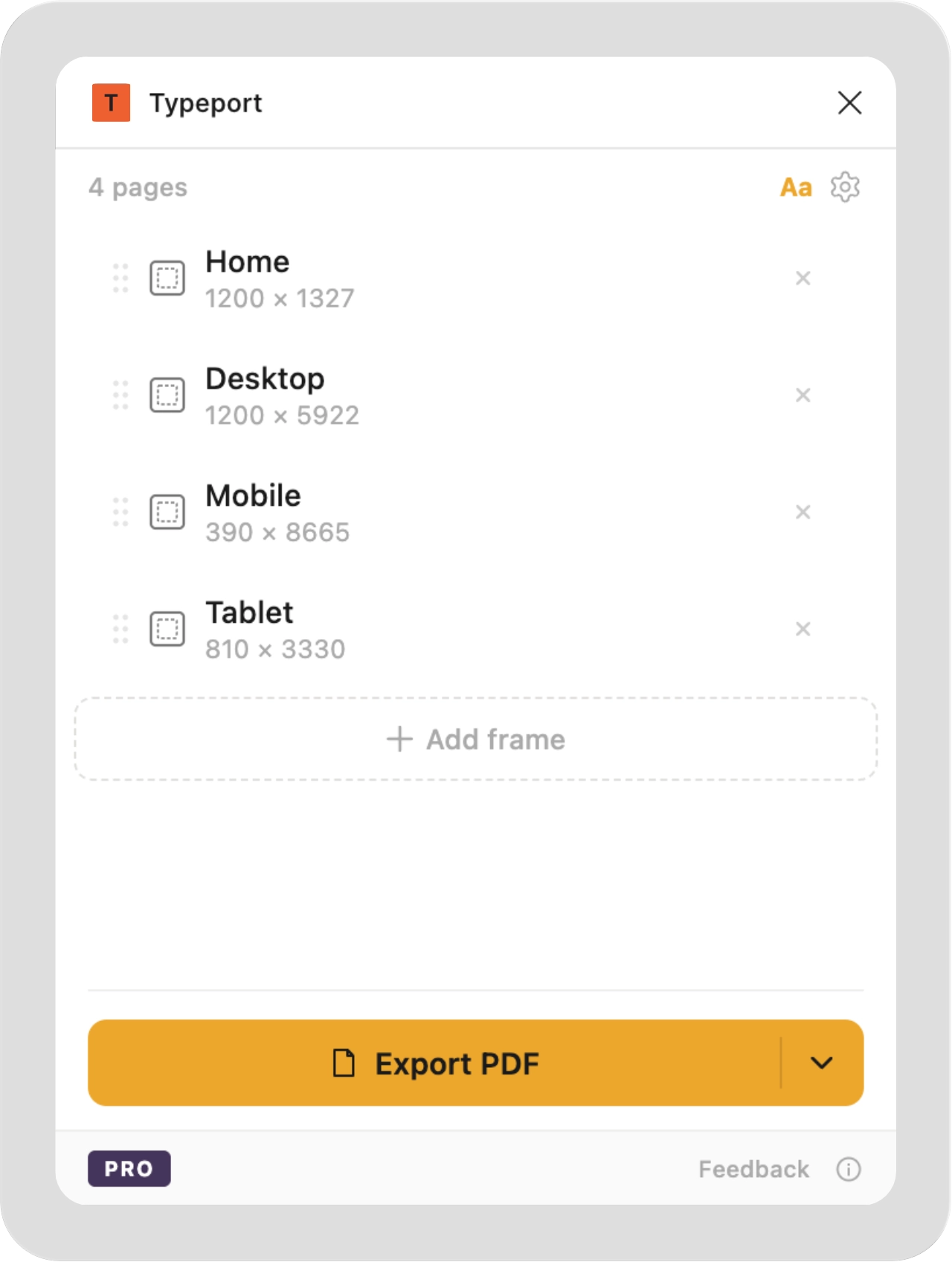Click the drag handle next to Home
The height and width of the screenshot is (1262, 952).
(120, 278)
